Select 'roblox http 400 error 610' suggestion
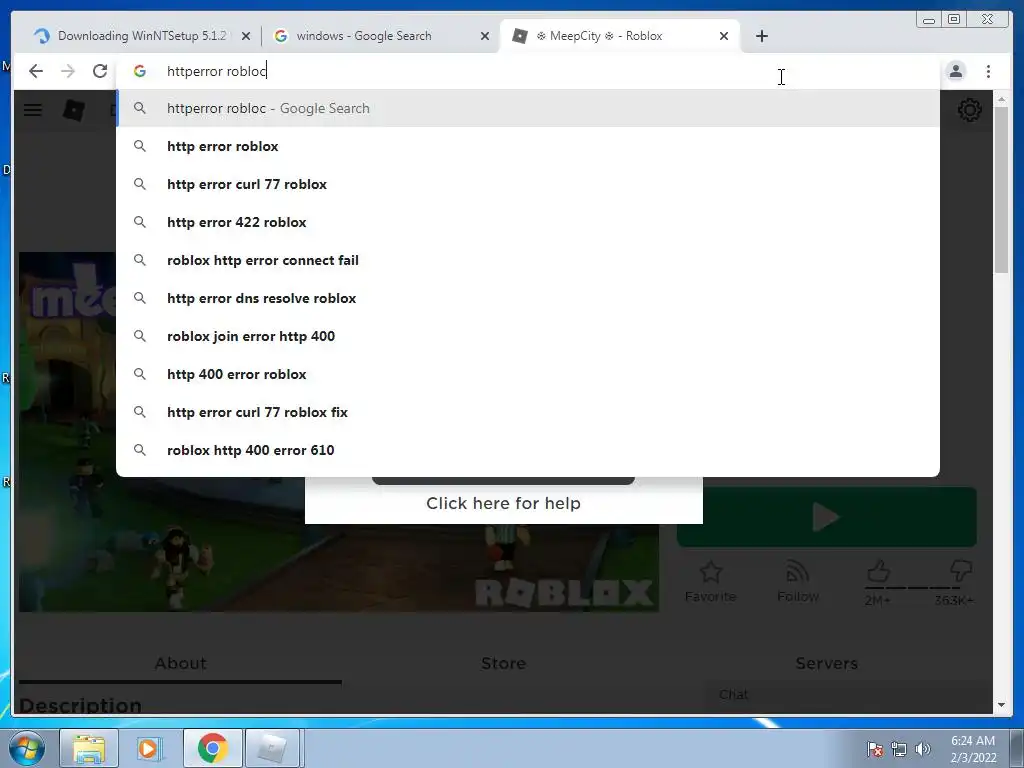1024x768 pixels. point(528,450)
